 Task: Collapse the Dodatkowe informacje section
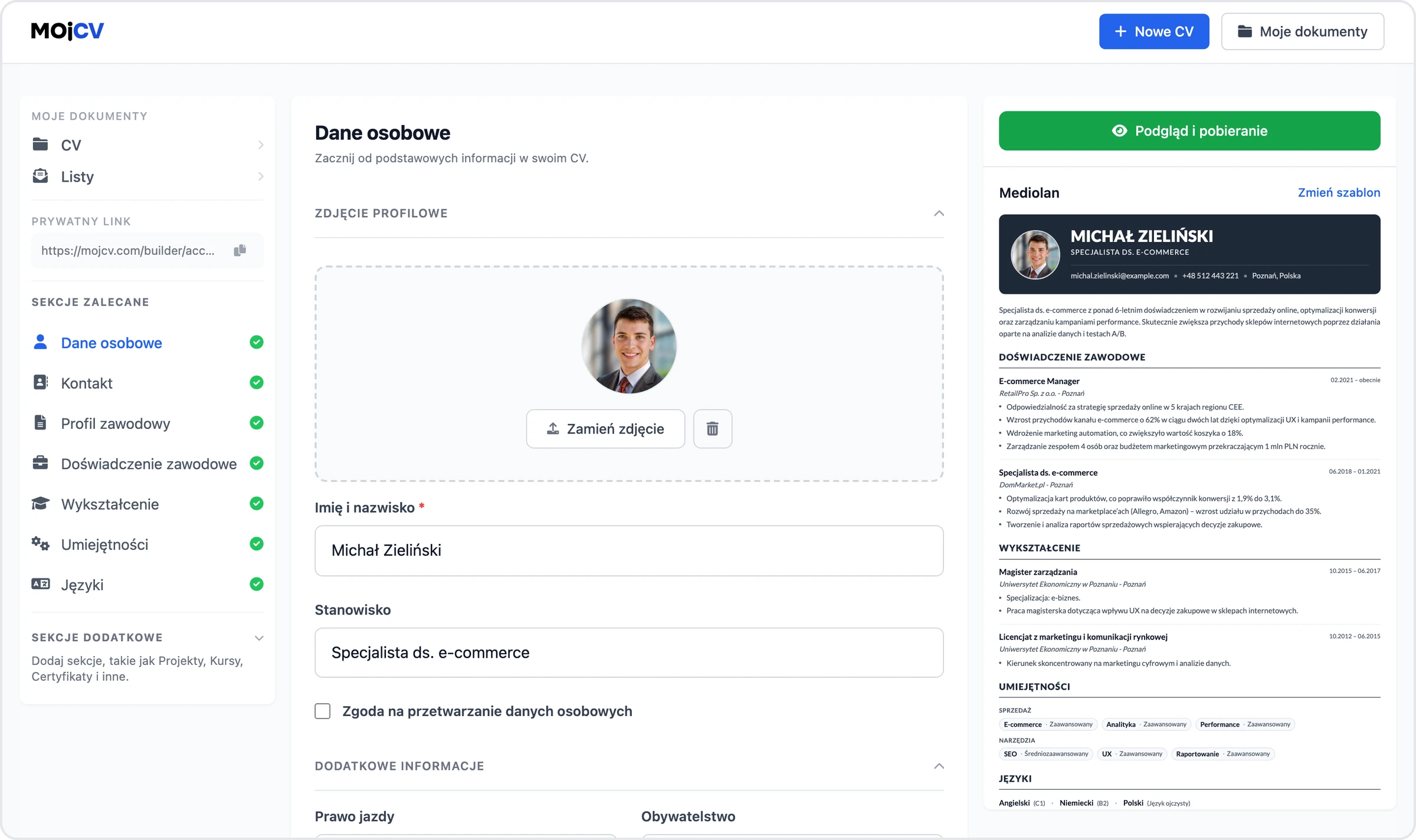click(x=939, y=766)
